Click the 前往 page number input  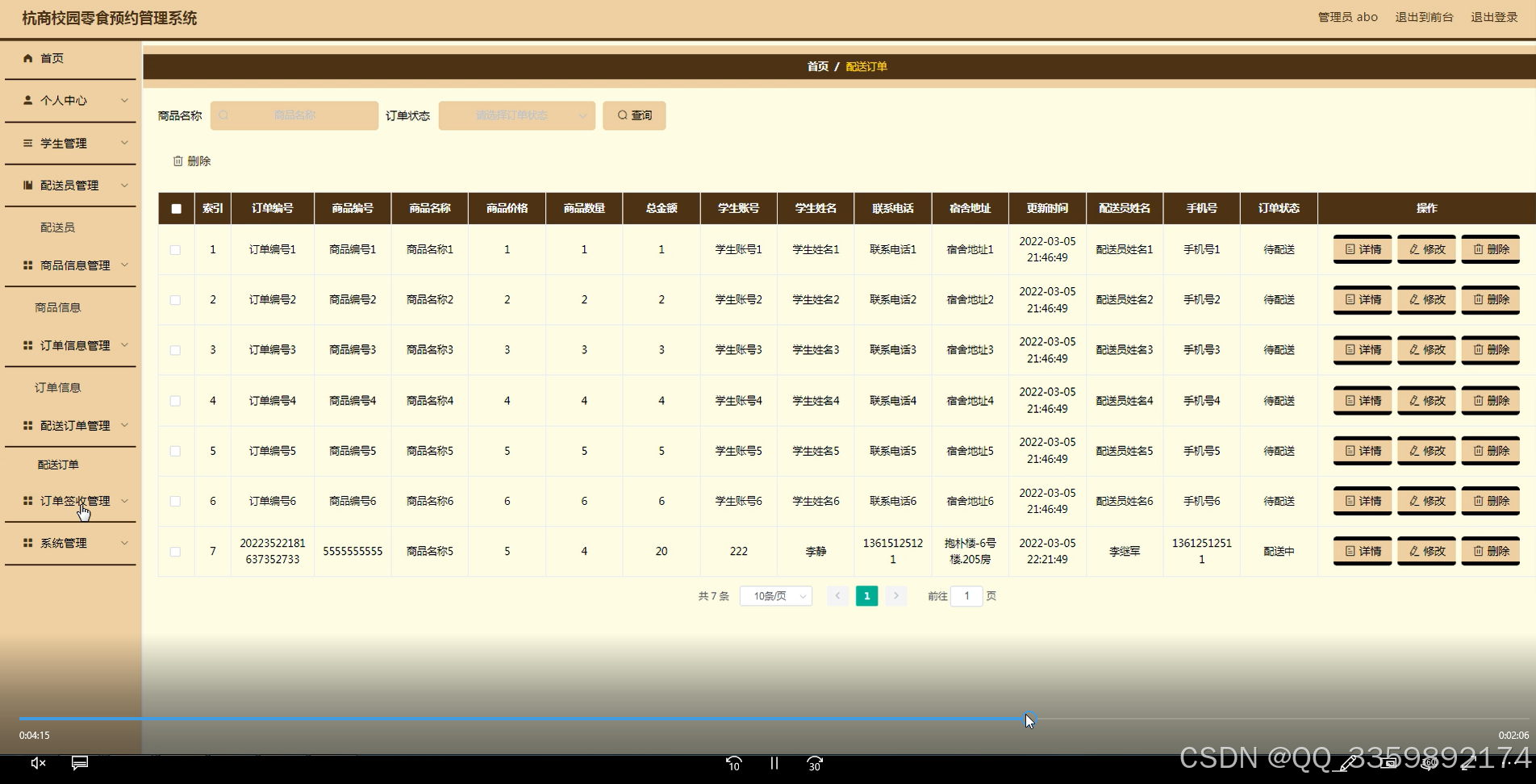tap(966, 596)
